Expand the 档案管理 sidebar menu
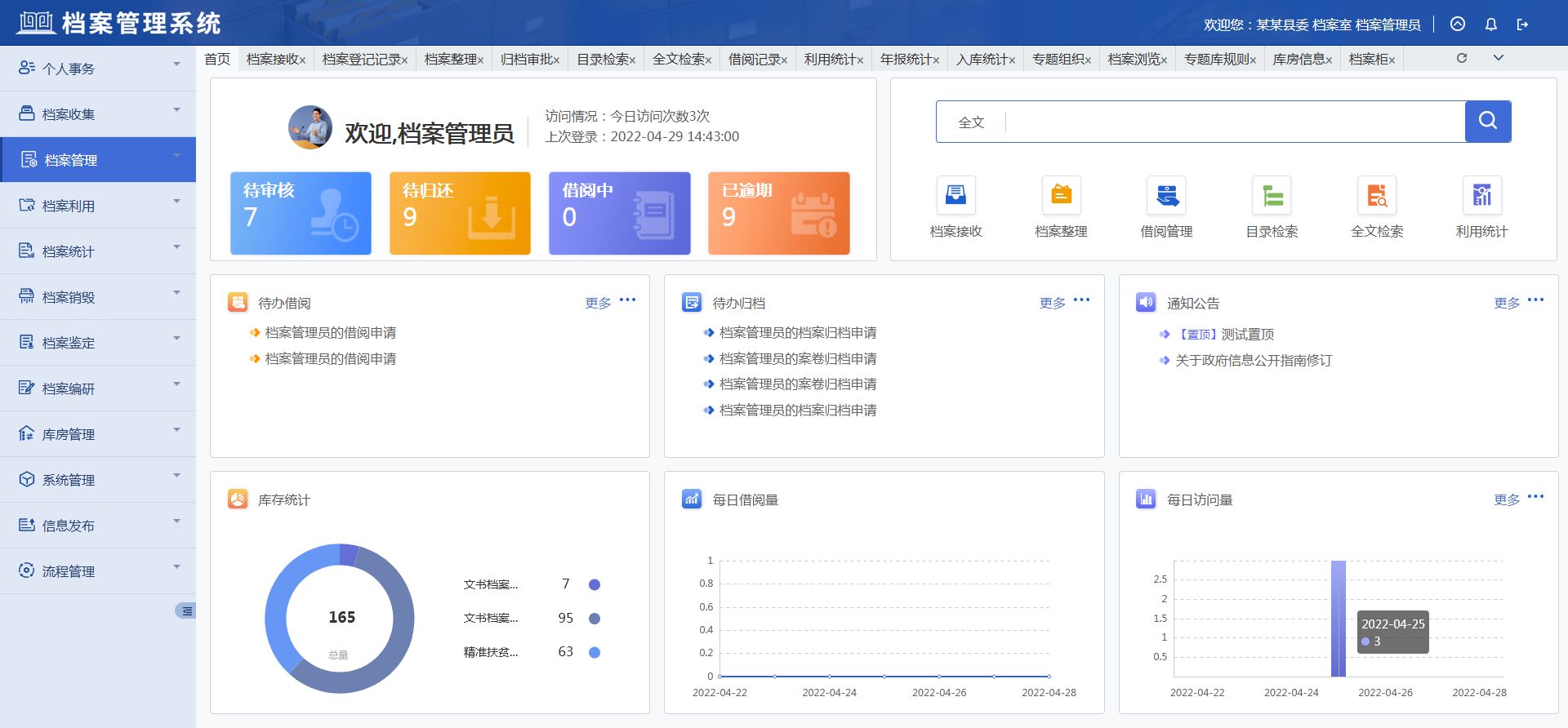 pos(98,160)
